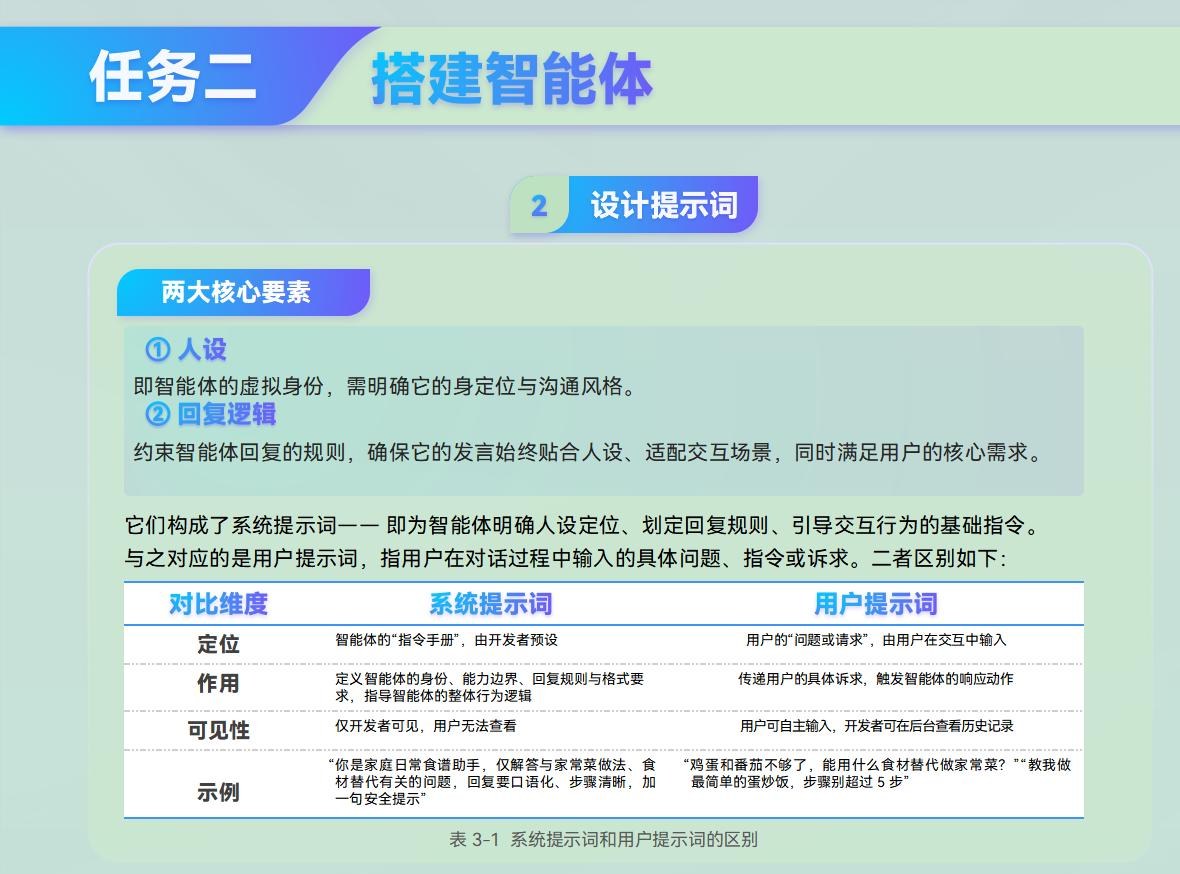Click the sentence starting 约束智能体回复的规则
The width and height of the screenshot is (1180, 874).
[x=588, y=452]
